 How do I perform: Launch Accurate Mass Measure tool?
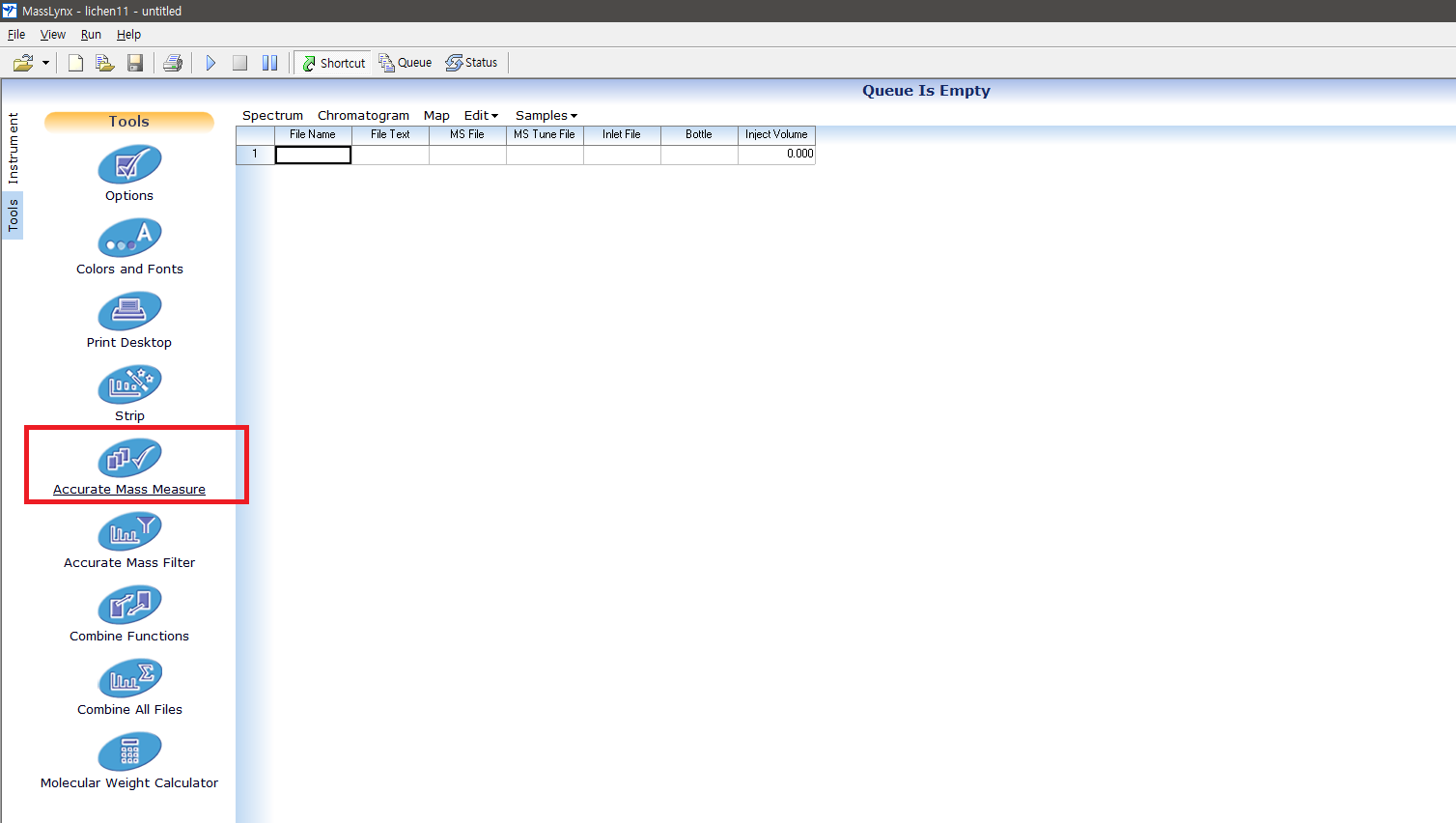pyautogui.click(x=129, y=468)
